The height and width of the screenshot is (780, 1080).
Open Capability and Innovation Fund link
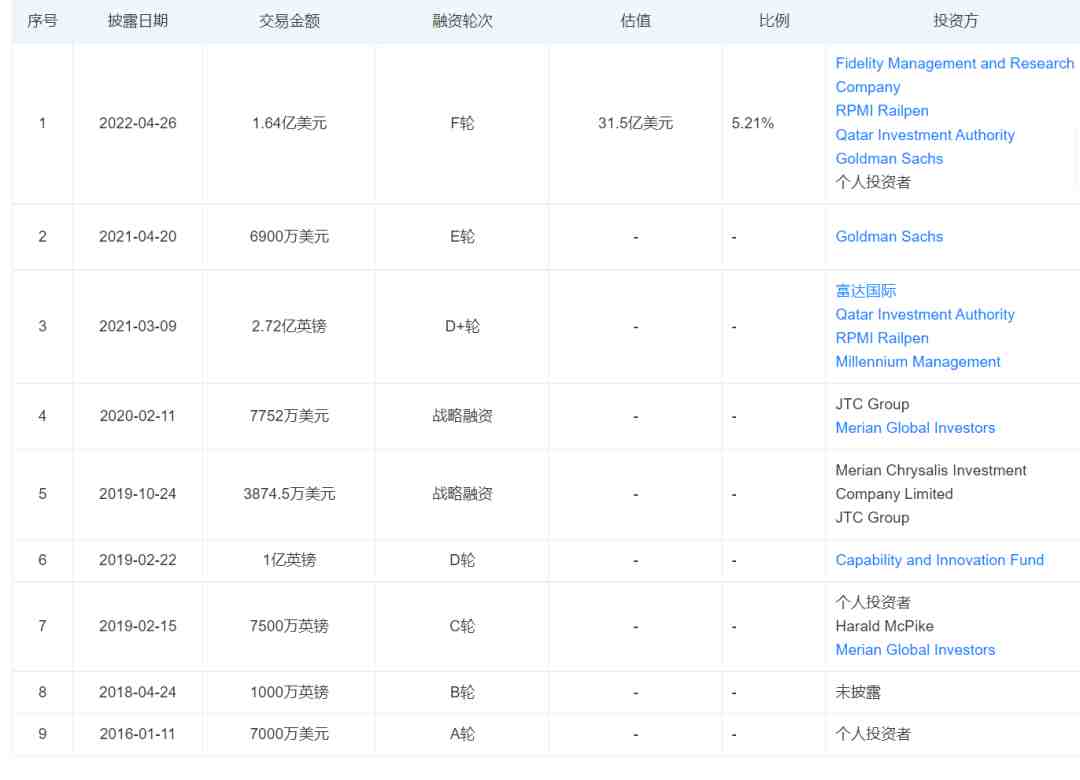coord(939,560)
